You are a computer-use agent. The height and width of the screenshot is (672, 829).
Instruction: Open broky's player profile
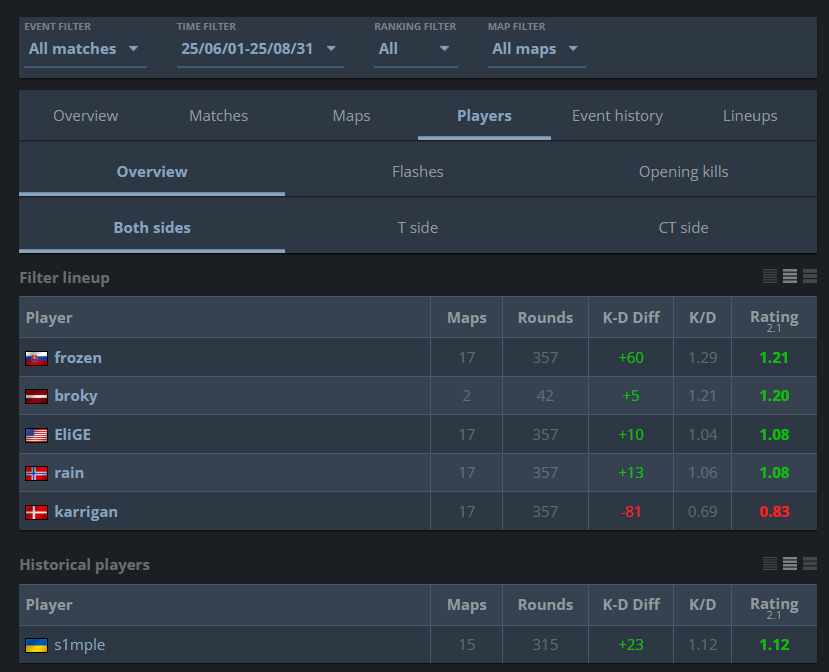click(76, 396)
